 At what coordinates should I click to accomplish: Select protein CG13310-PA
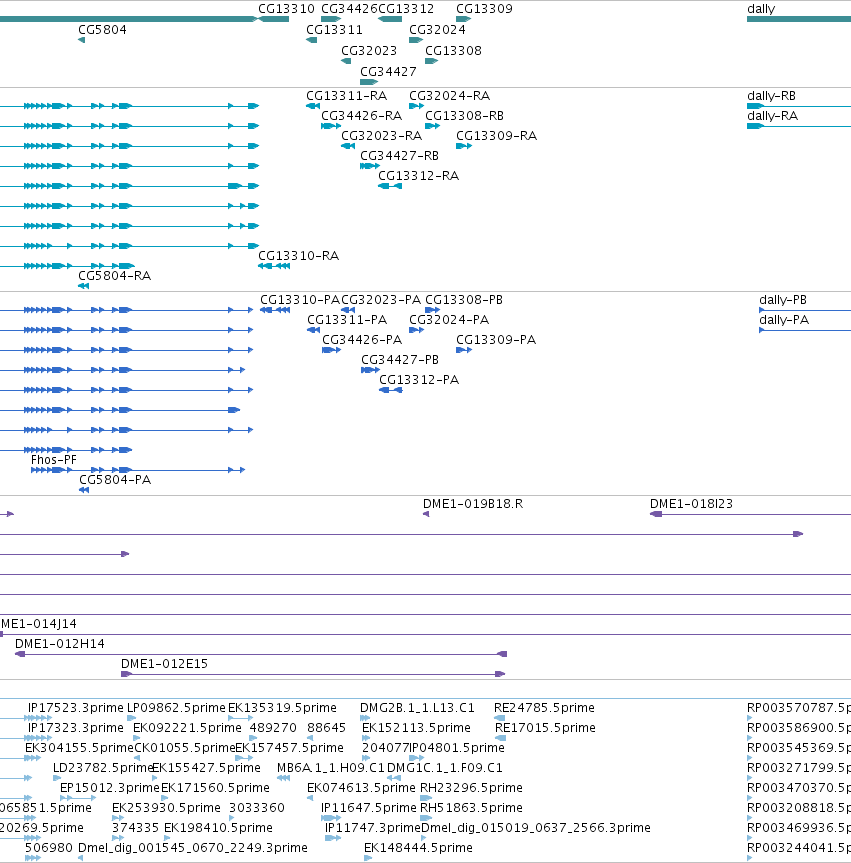tap(300, 300)
